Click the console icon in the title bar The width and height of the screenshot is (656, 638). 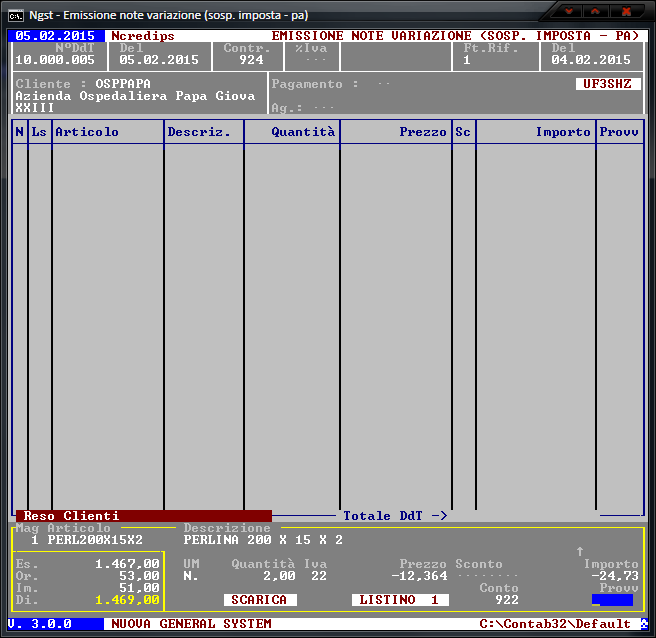(x=15, y=16)
